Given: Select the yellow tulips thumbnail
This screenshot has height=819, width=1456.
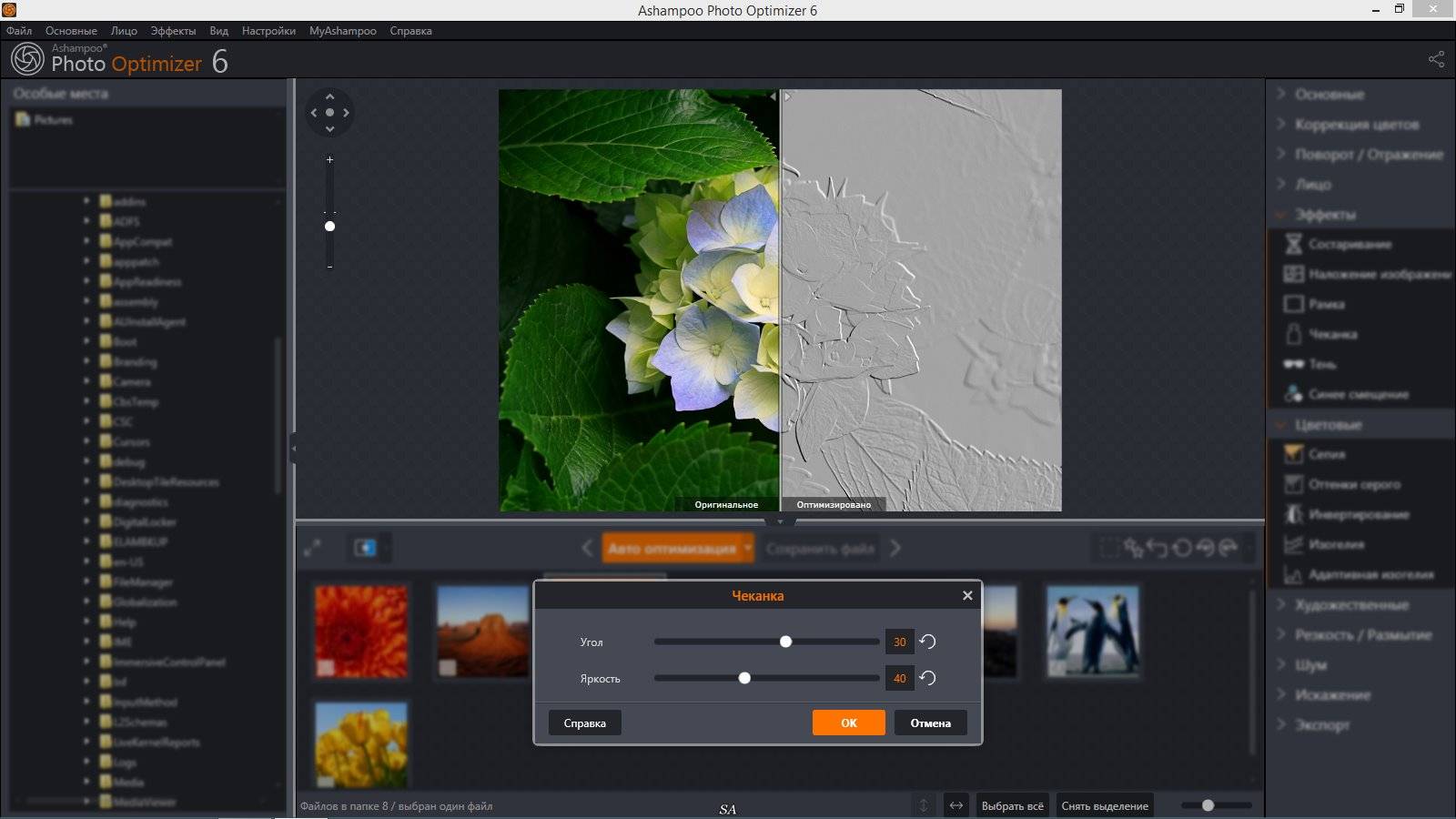Looking at the screenshot, I should tap(361, 745).
